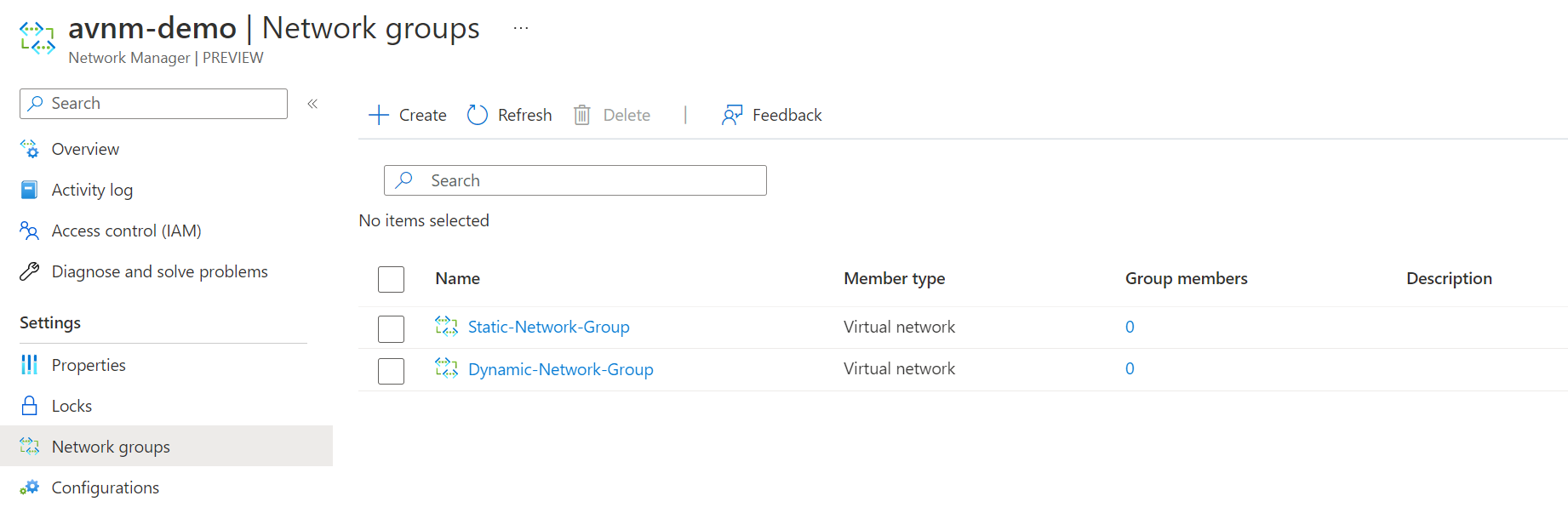Click the plus icon beside Create
1568x513 pixels.
pyautogui.click(x=379, y=115)
